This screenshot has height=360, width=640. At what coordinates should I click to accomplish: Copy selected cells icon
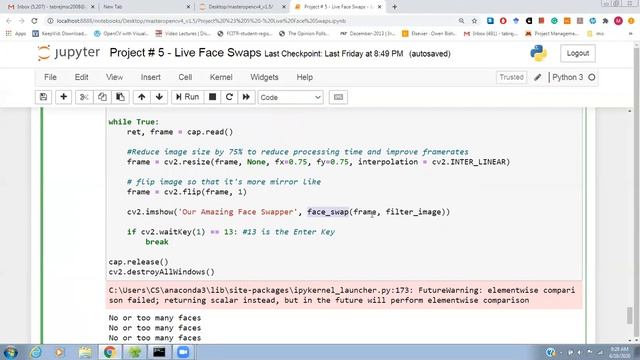[102, 97]
